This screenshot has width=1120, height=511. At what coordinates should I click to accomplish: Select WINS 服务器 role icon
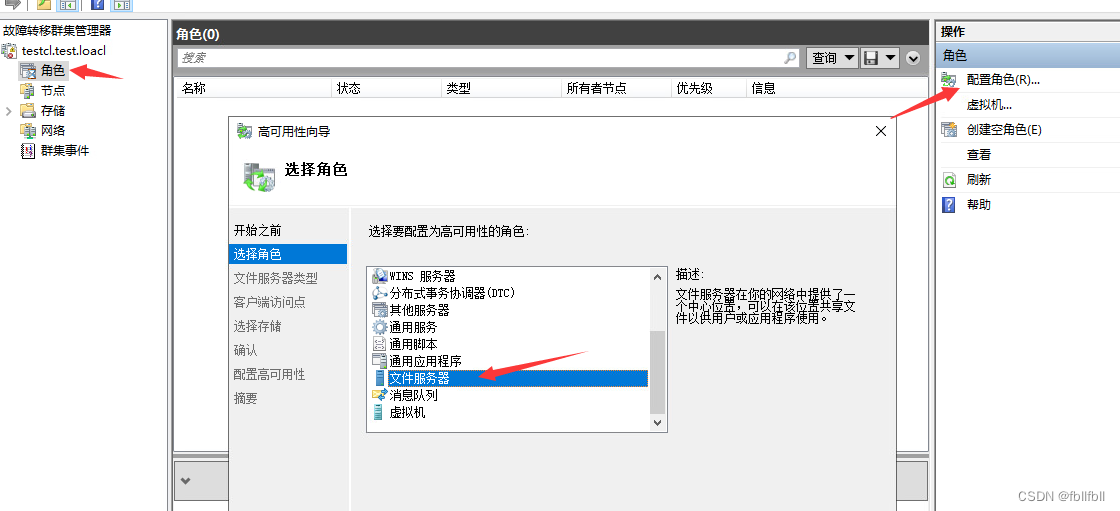[380, 276]
